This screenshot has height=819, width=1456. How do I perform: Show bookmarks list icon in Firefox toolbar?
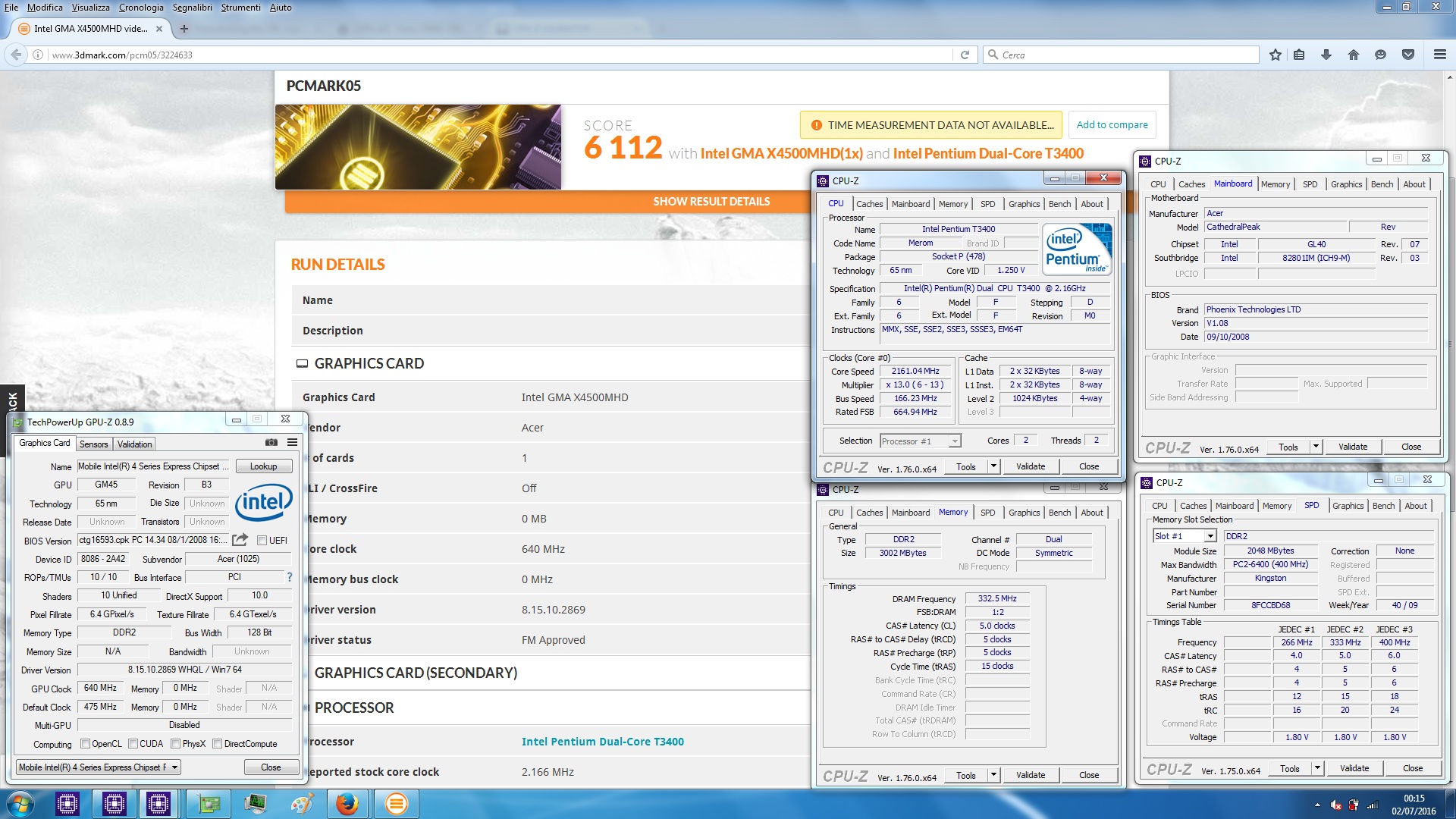click(x=1299, y=55)
